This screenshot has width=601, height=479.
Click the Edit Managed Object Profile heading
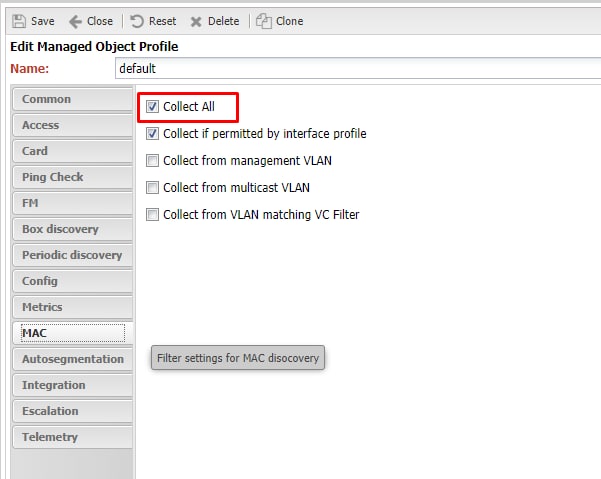(94, 47)
